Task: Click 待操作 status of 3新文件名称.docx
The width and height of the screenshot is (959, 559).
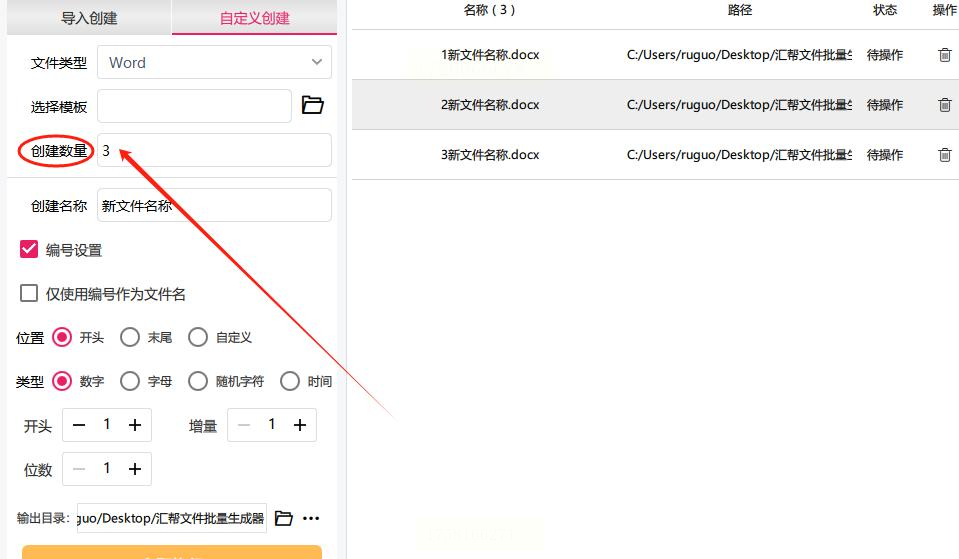Action: 885,155
